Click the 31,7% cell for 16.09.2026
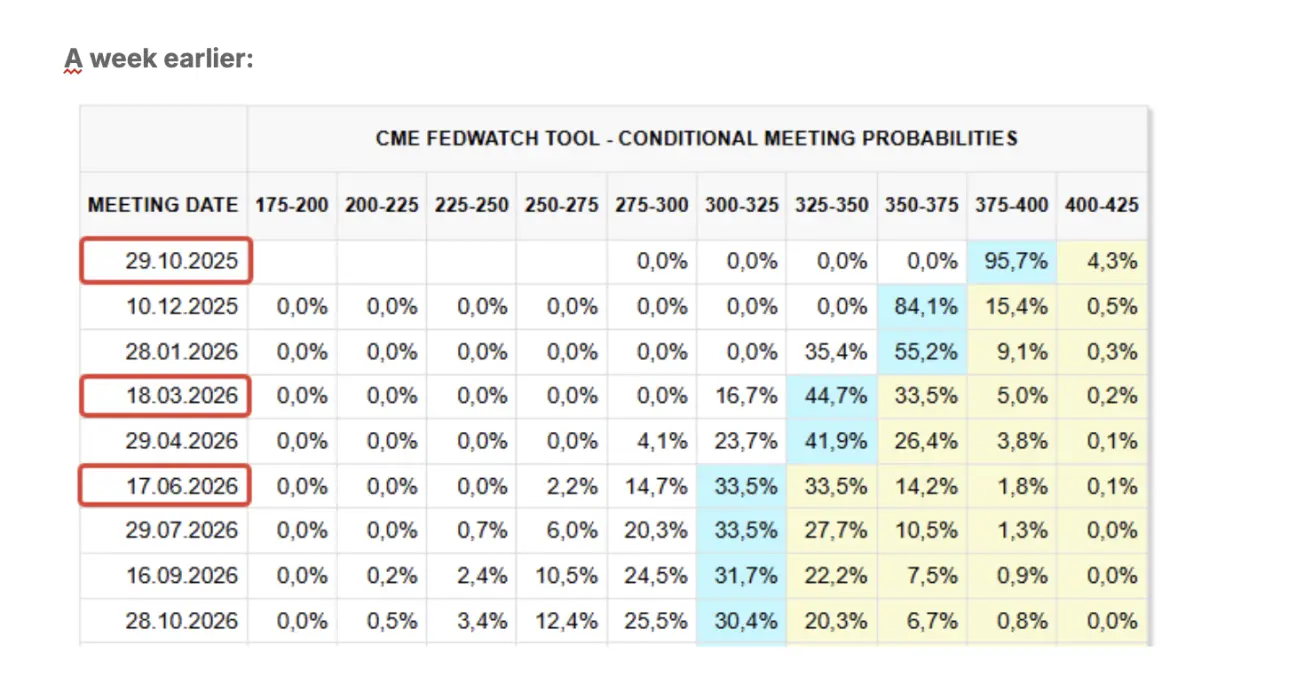Viewport: 1312px width, 699px height. [742, 576]
